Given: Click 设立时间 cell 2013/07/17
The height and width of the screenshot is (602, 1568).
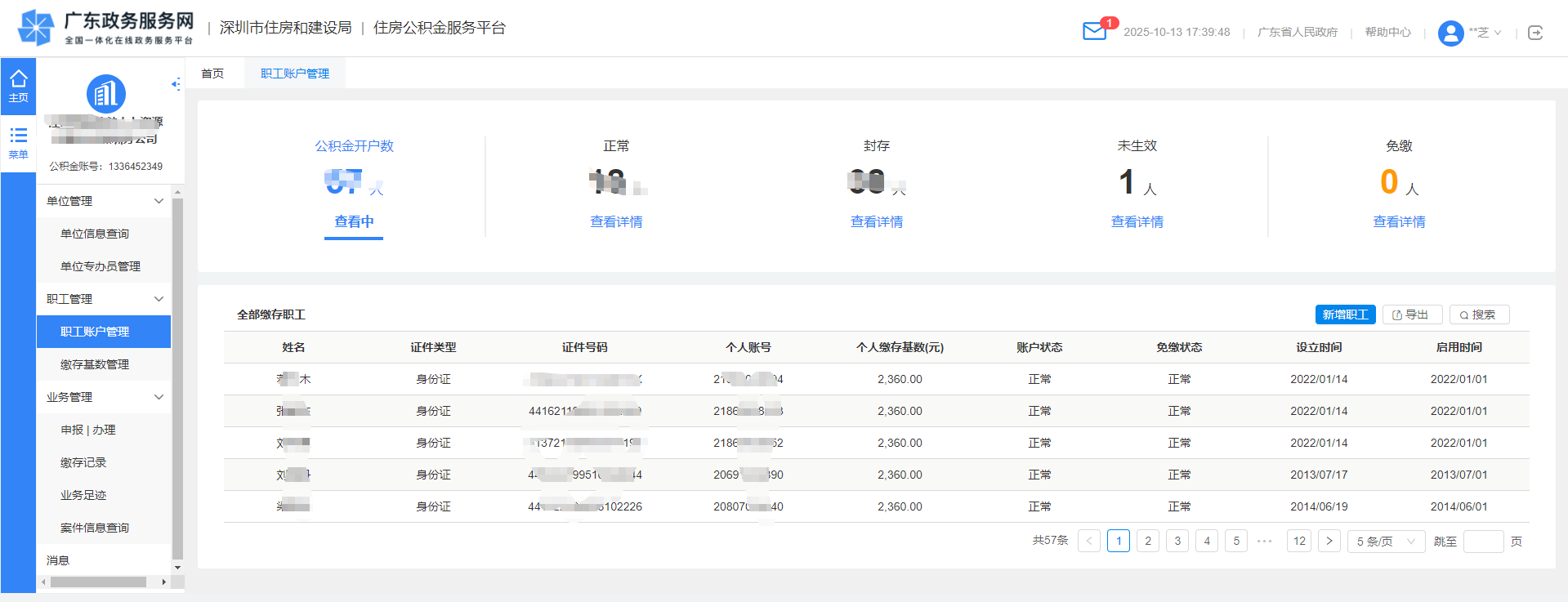Looking at the screenshot, I should point(1319,475).
